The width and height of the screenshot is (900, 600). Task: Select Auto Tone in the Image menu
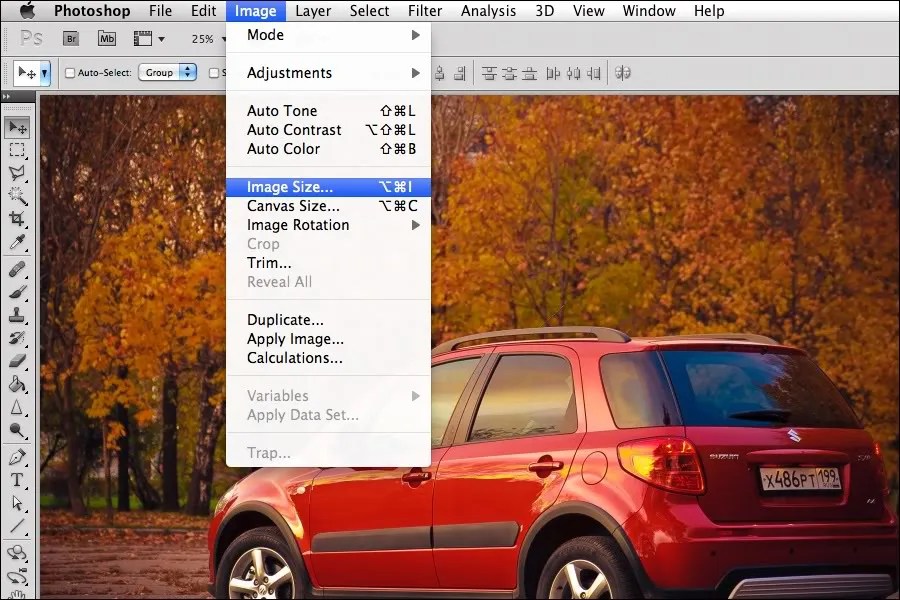tap(328, 111)
